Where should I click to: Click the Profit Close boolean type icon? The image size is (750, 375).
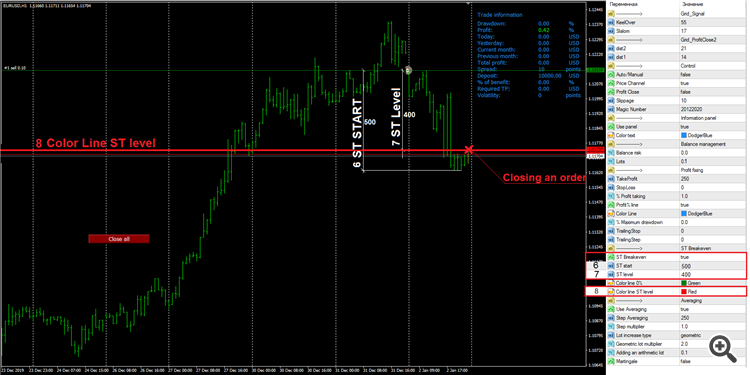(610, 92)
